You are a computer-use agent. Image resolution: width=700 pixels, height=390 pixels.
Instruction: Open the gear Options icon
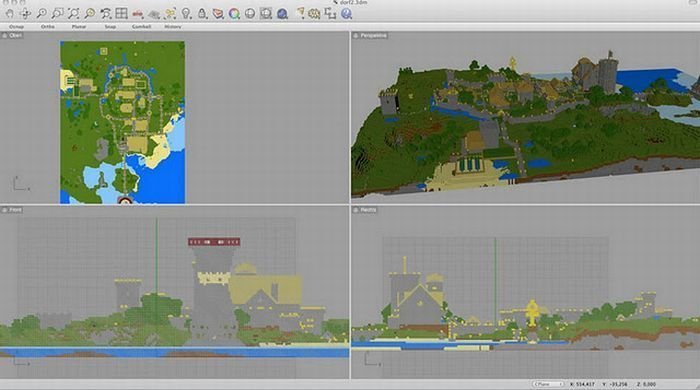315,14
